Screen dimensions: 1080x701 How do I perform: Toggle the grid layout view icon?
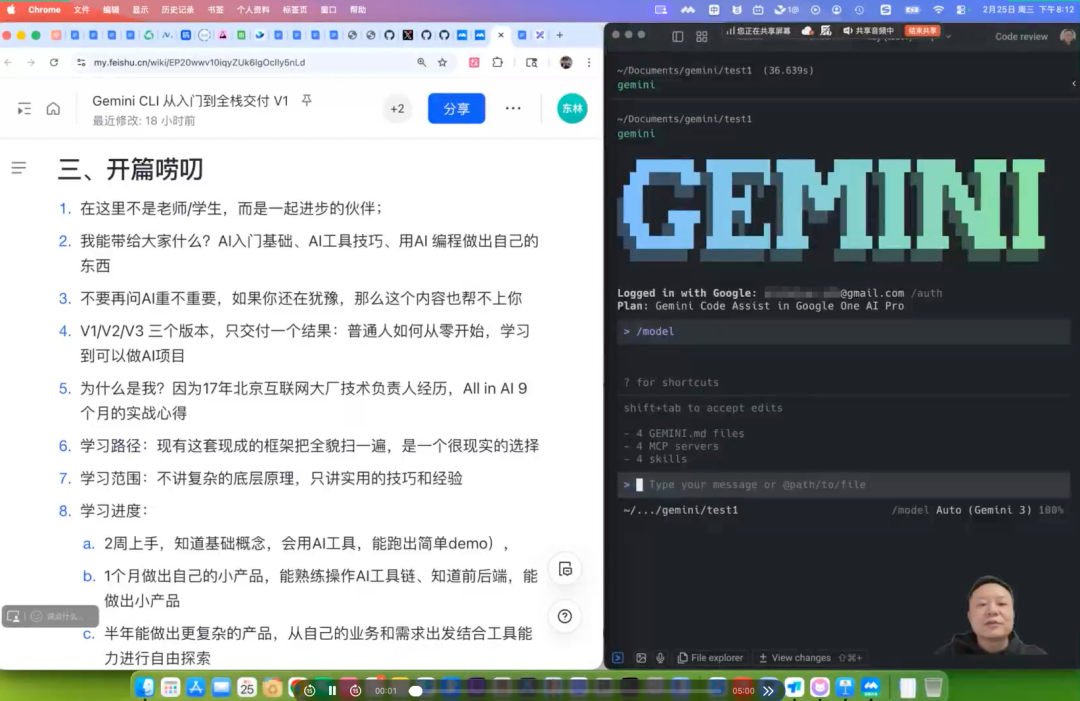[701, 36]
